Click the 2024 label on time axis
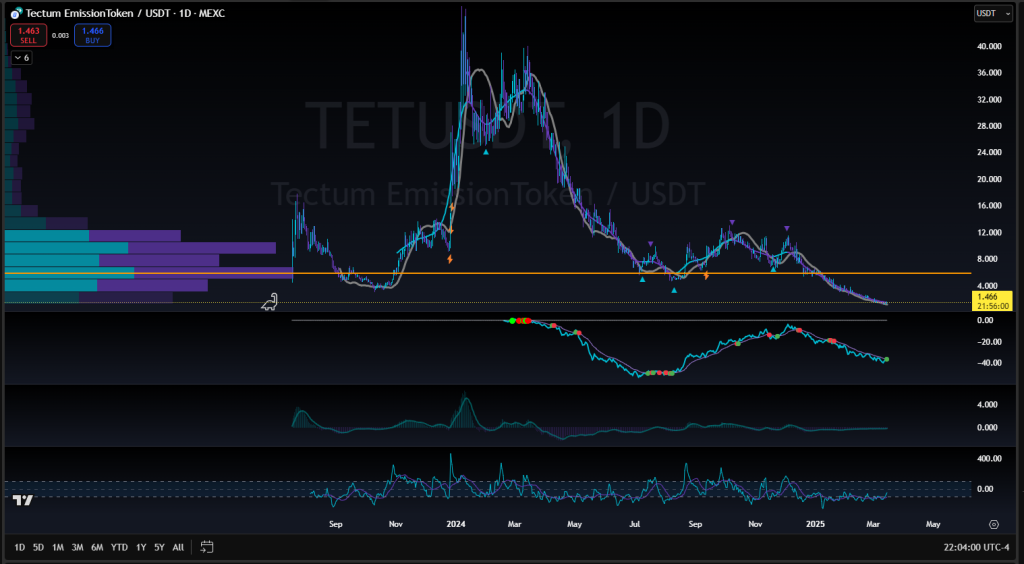 point(455,524)
